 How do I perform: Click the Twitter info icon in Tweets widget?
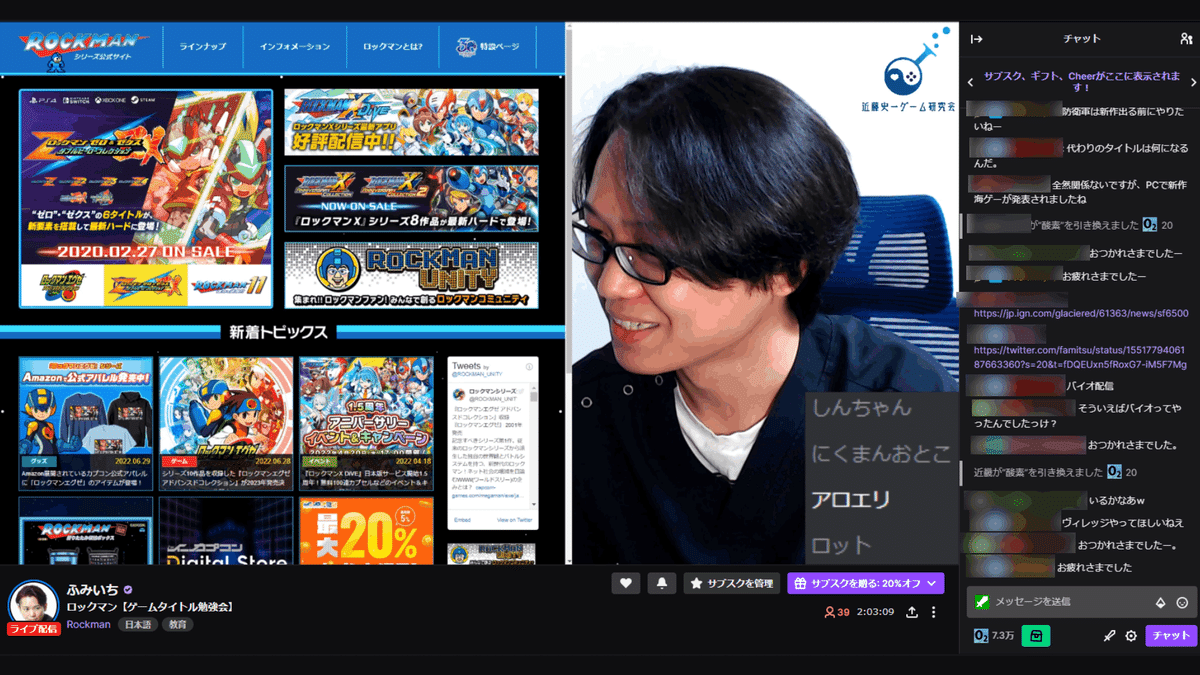pyautogui.click(x=529, y=367)
